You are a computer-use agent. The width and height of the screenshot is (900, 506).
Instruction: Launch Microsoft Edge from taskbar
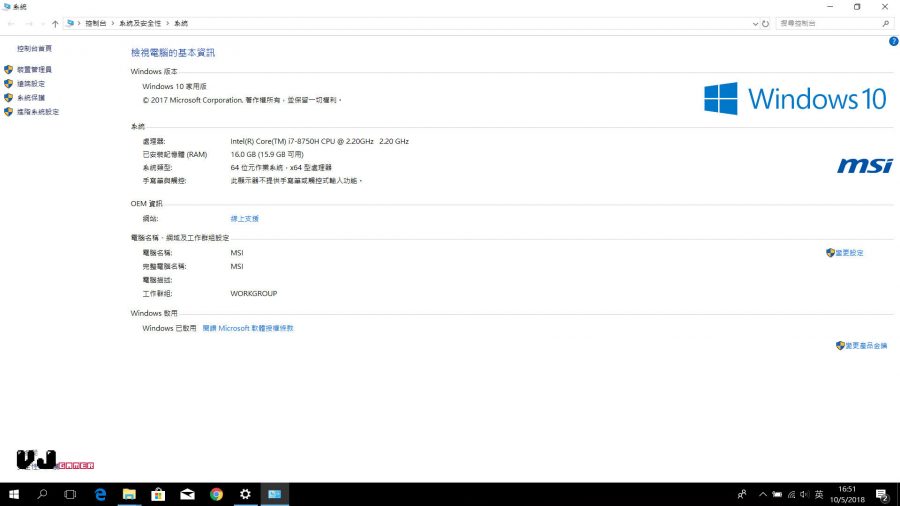[x=100, y=494]
